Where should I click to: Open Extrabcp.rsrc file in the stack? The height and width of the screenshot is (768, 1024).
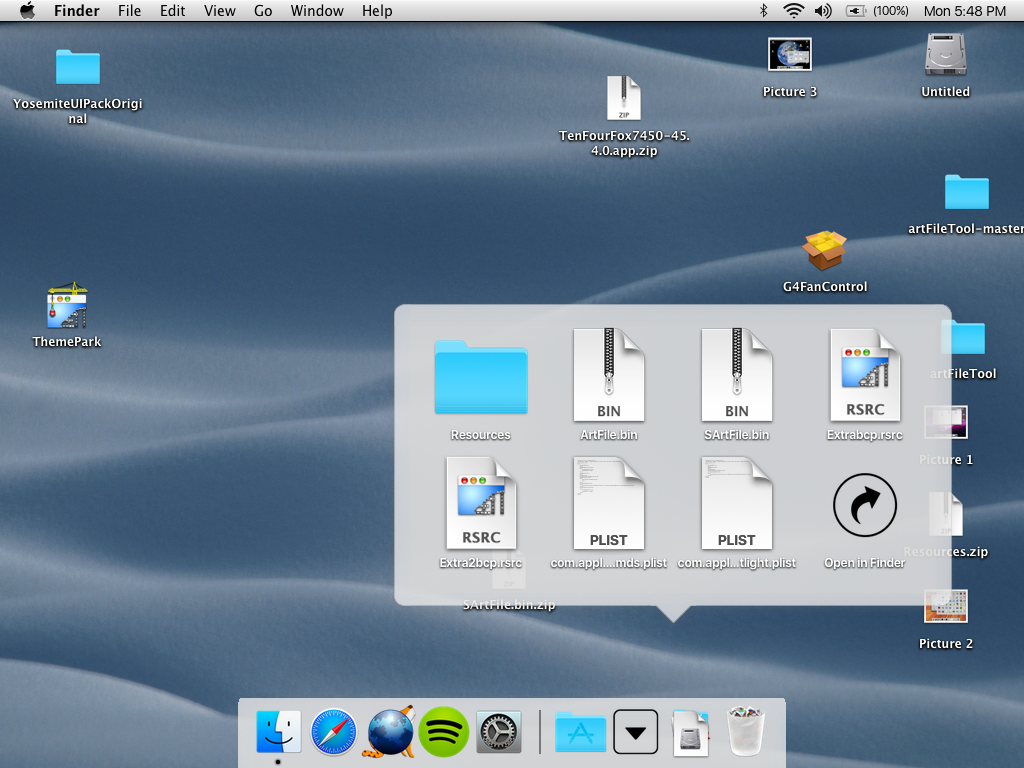pos(865,375)
